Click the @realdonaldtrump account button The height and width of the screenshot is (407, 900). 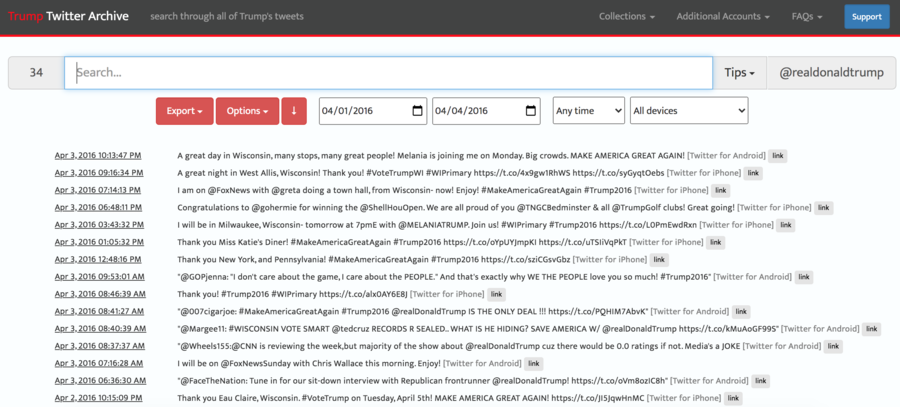point(831,73)
